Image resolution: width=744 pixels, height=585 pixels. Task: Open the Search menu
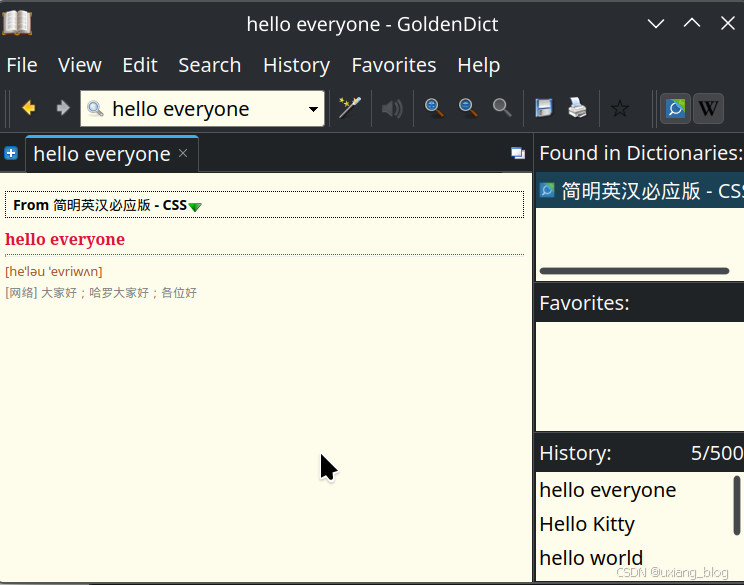pyautogui.click(x=210, y=65)
